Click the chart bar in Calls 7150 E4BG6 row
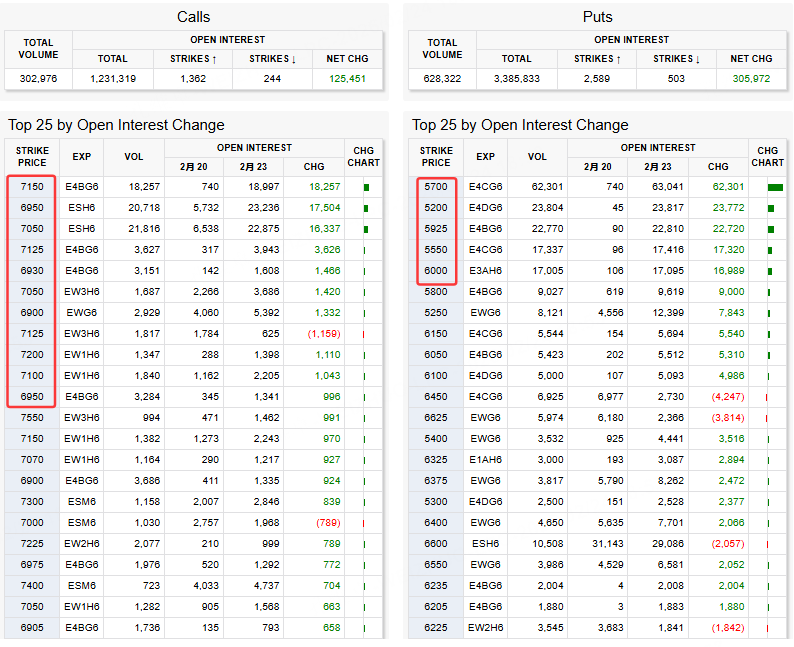 (366, 187)
